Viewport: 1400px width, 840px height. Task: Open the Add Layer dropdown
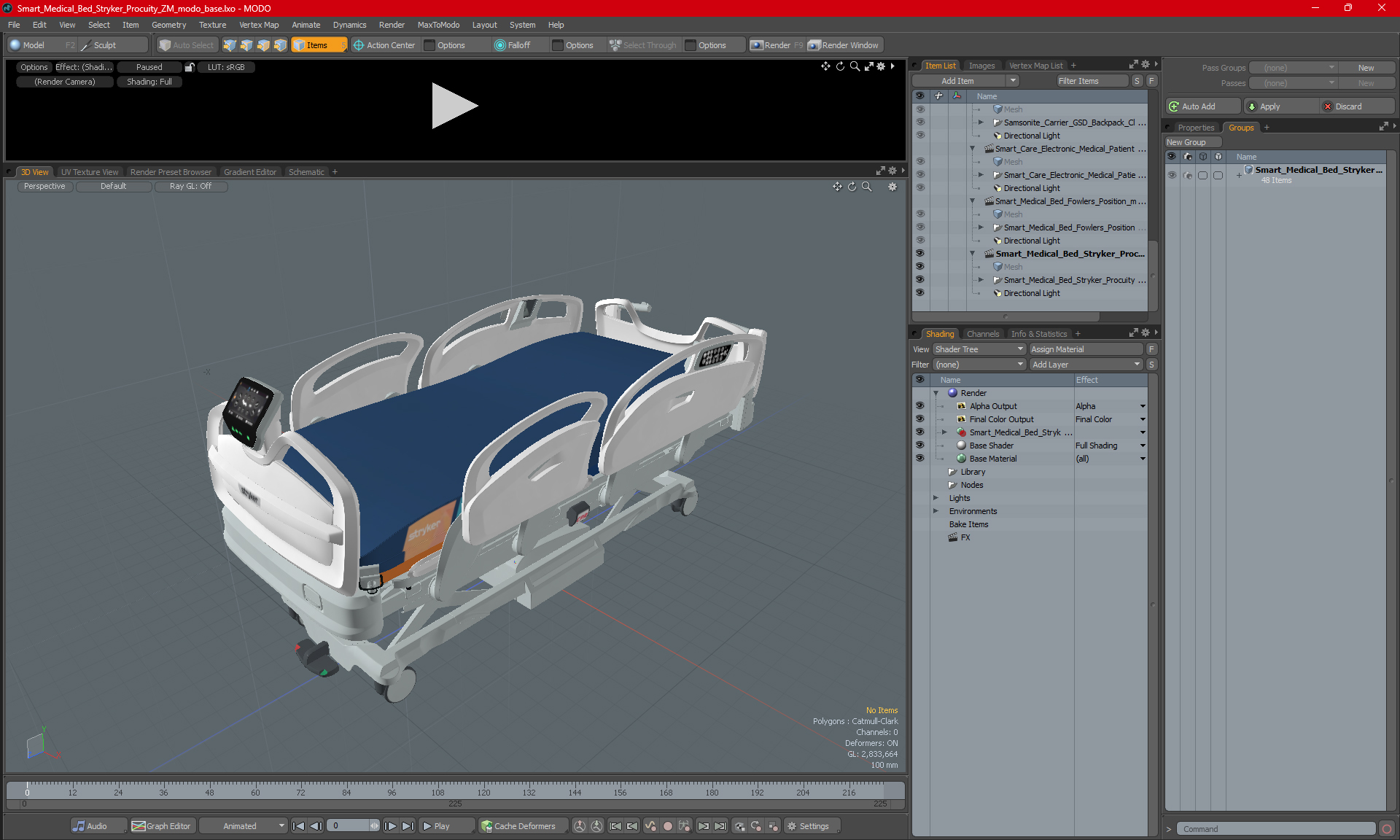[x=1086, y=365]
